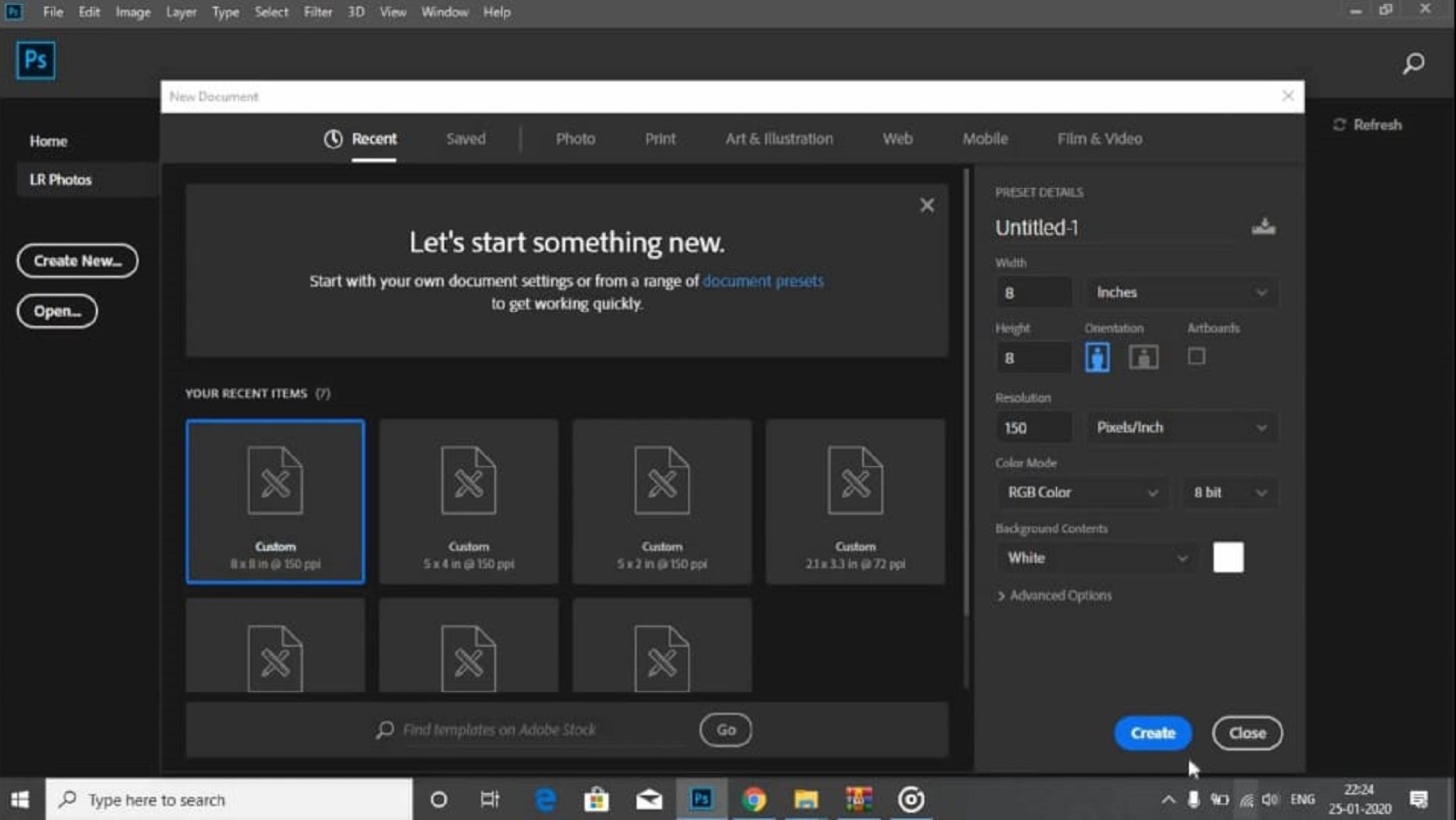Launch Microsoft Edge from taskbar
Screen dimensions: 1456x820
click(x=544, y=799)
